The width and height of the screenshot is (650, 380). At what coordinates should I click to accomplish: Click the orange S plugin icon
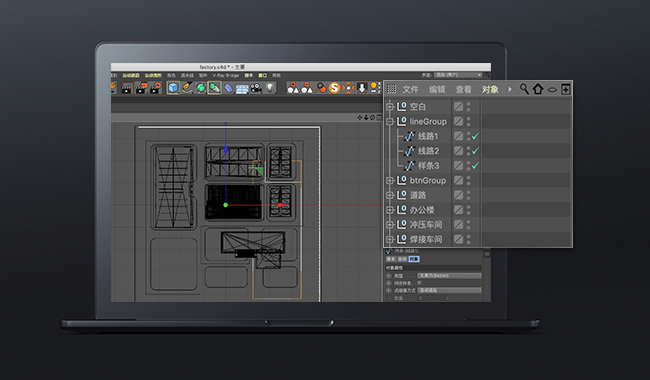[x=334, y=87]
